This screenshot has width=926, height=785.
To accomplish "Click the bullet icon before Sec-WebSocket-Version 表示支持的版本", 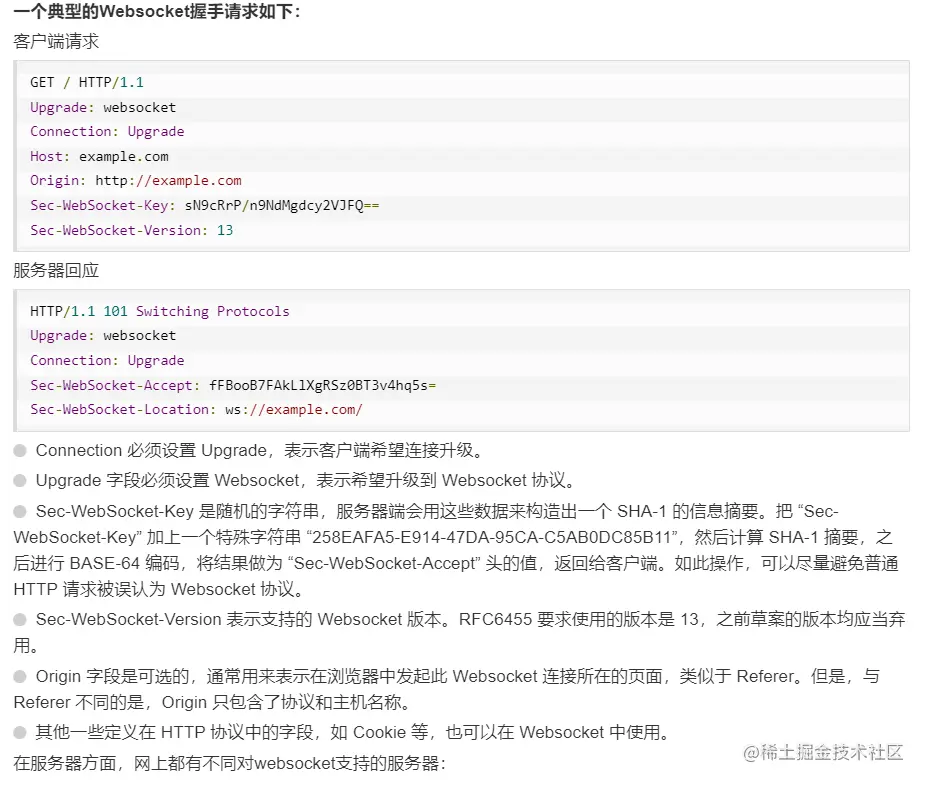I will pos(18,619).
